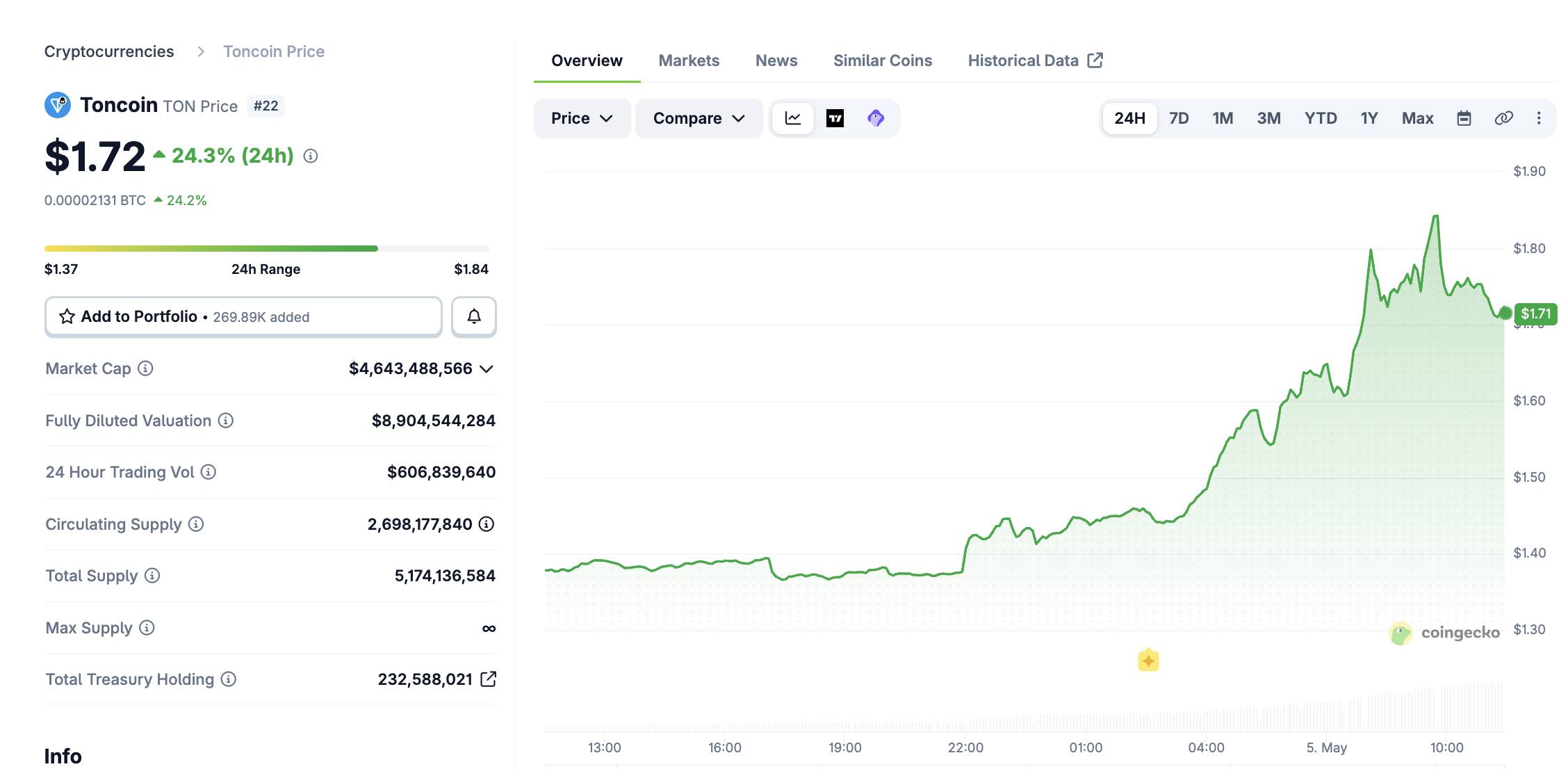Open the Similar Coins tab

[883, 61]
